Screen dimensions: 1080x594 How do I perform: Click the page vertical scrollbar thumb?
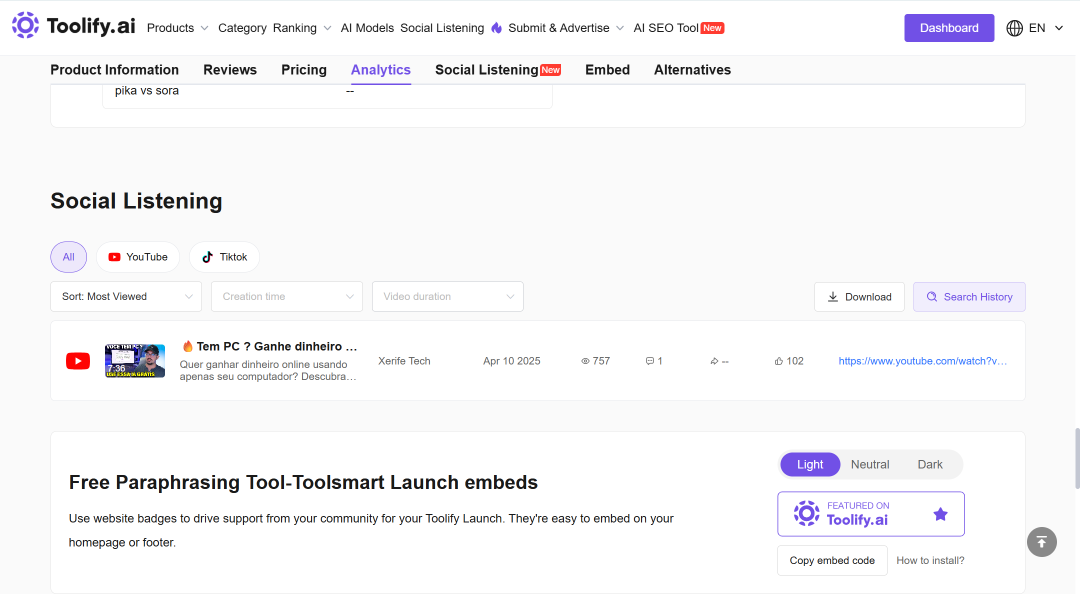pyautogui.click(x=1077, y=458)
